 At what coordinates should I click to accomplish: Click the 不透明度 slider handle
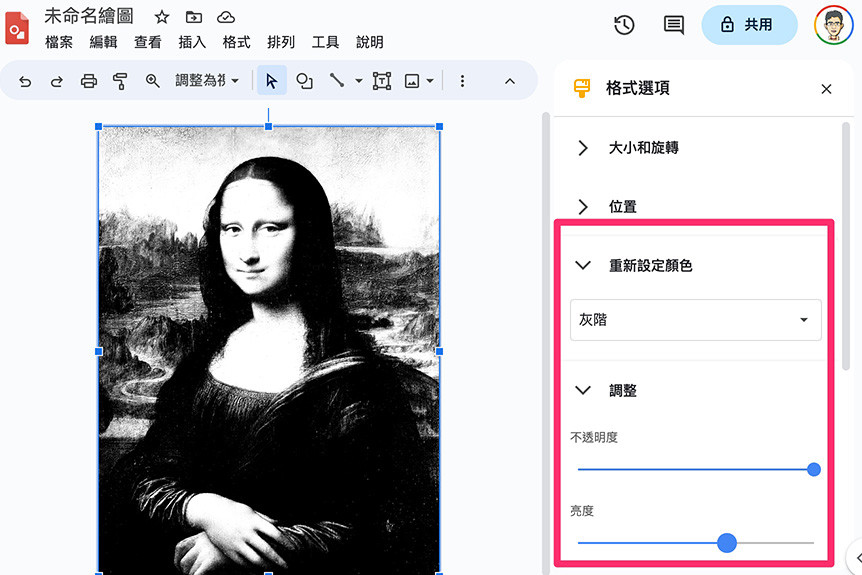pos(814,469)
